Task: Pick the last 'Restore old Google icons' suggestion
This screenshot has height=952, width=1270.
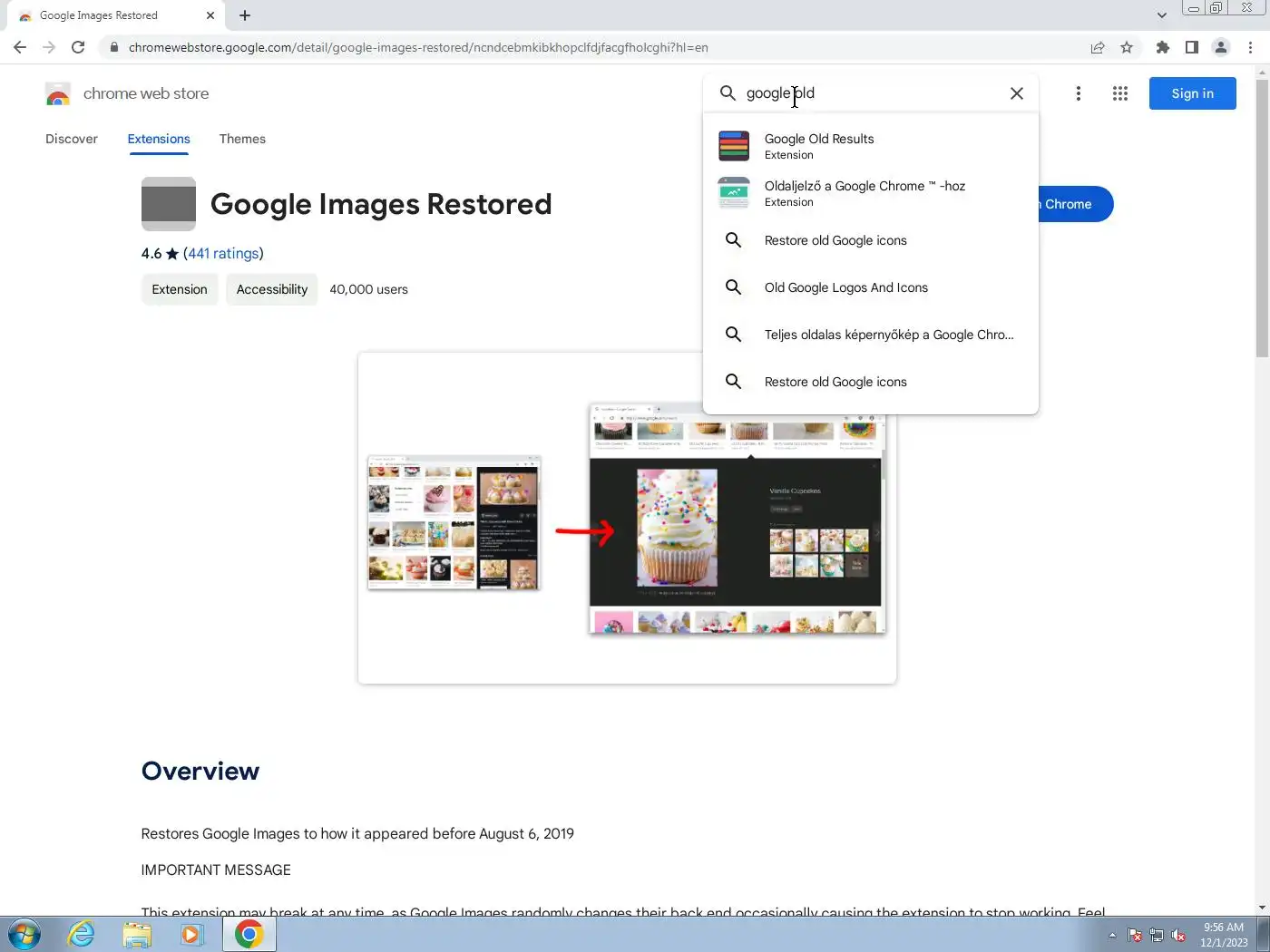Action: [x=871, y=382]
